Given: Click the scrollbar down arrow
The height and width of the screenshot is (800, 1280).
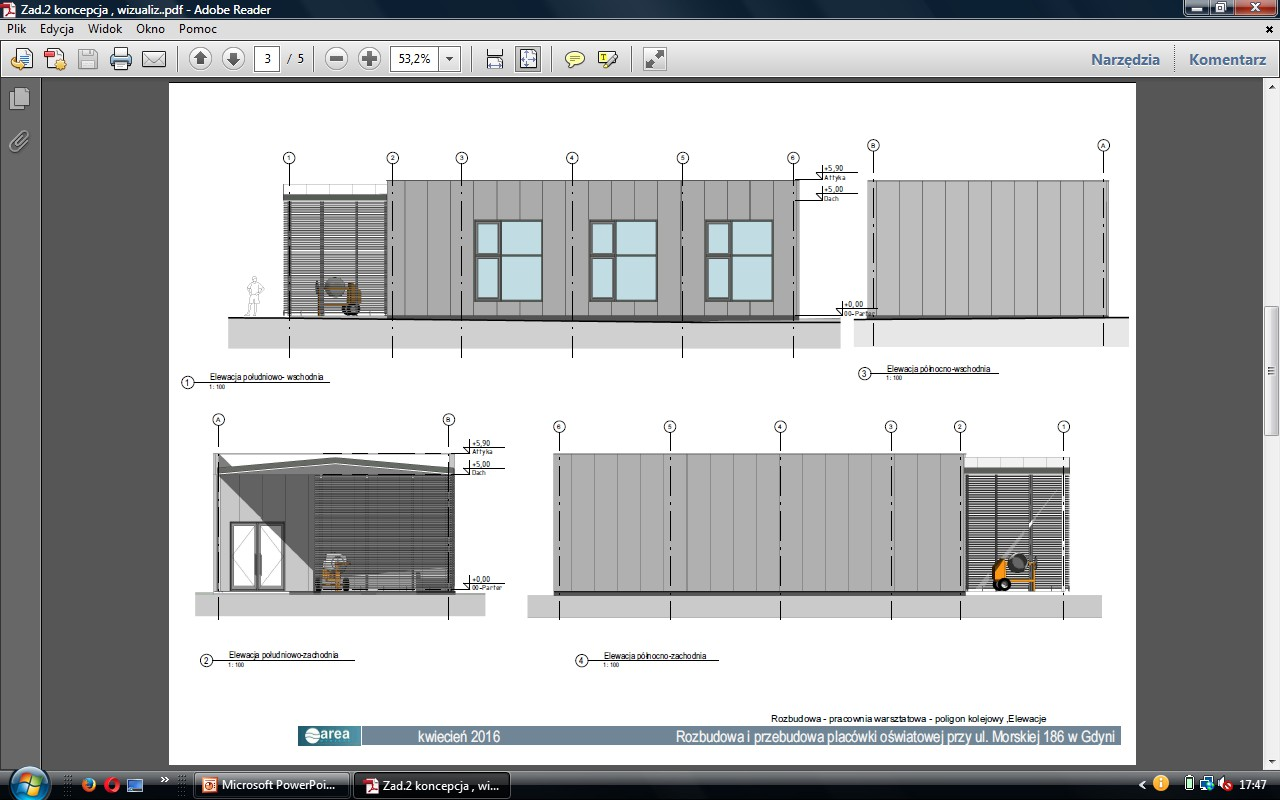Looking at the screenshot, I should 1272,760.
